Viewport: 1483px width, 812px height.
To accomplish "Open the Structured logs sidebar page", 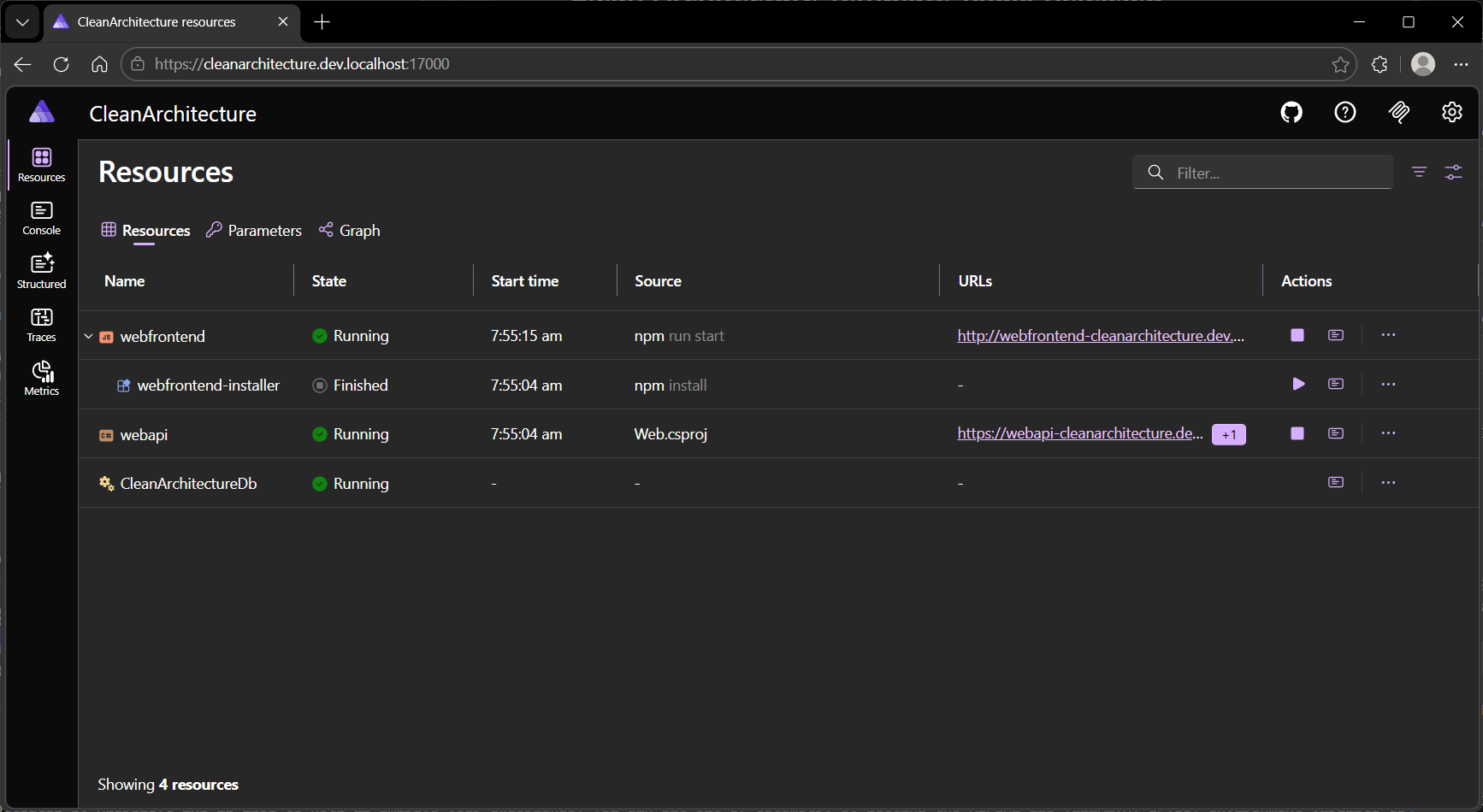I will tap(40, 270).
